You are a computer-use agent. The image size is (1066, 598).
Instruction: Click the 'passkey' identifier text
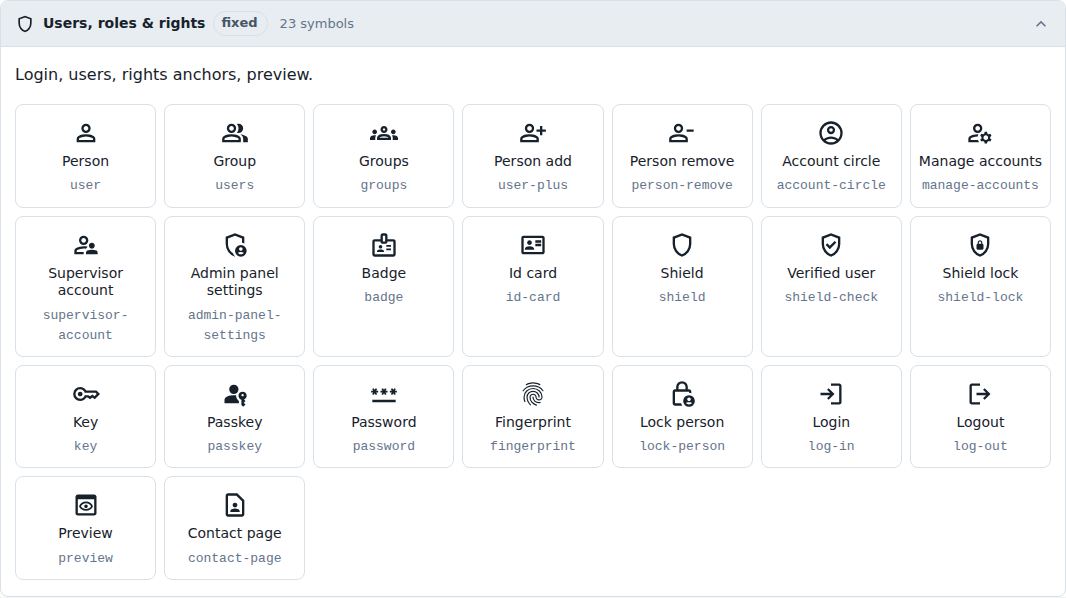tap(235, 446)
